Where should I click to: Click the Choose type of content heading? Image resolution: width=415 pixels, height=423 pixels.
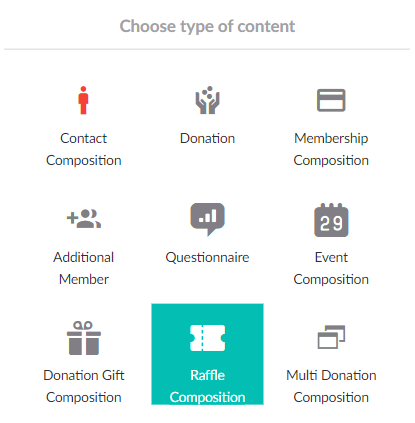[207, 26]
